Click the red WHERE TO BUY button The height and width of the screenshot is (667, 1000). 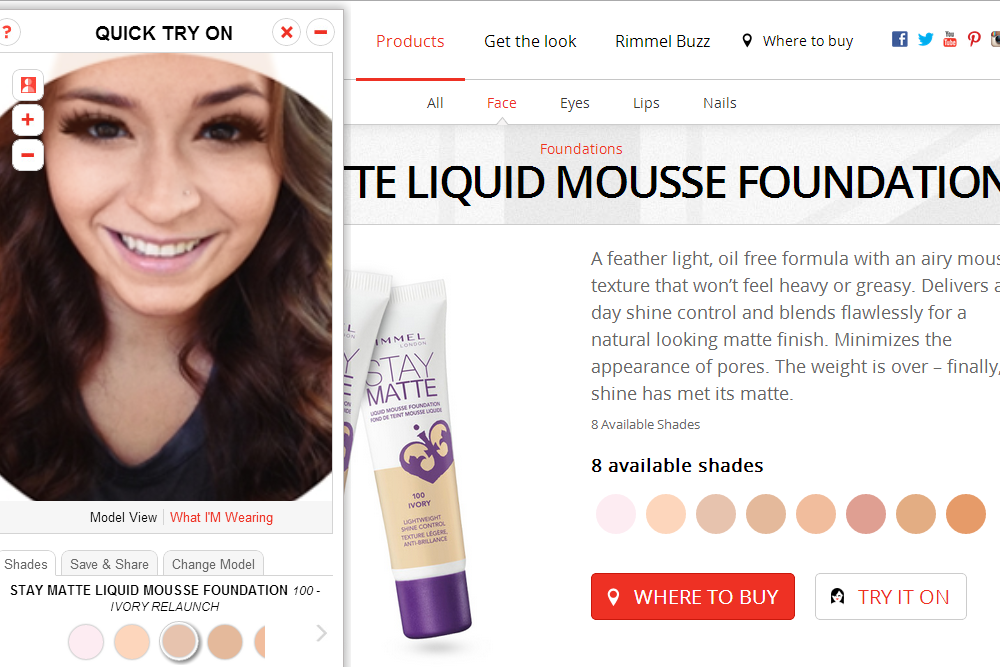pyautogui.click(x=693, y=596)
